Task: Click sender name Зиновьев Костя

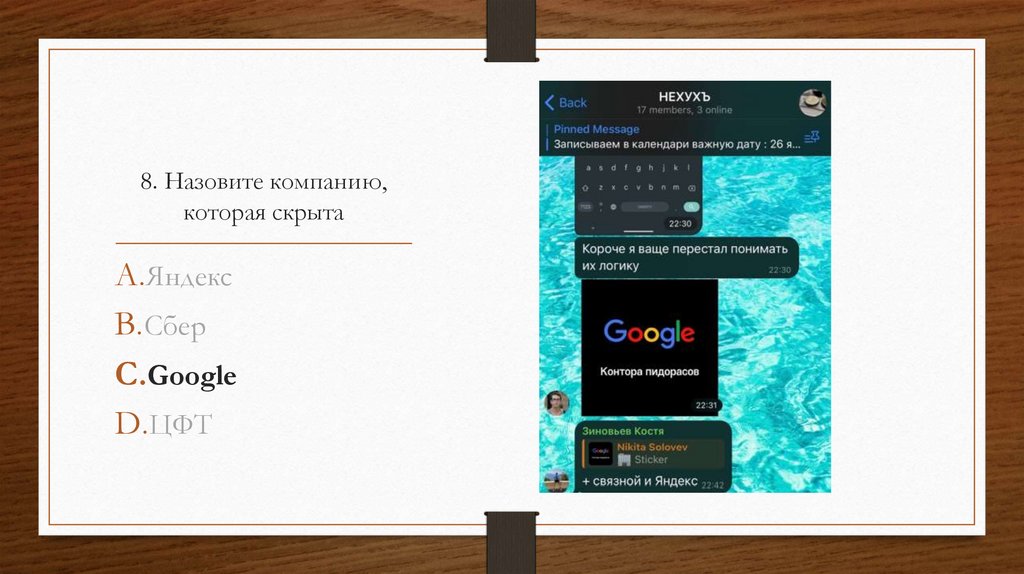Action: coord(622,431)
